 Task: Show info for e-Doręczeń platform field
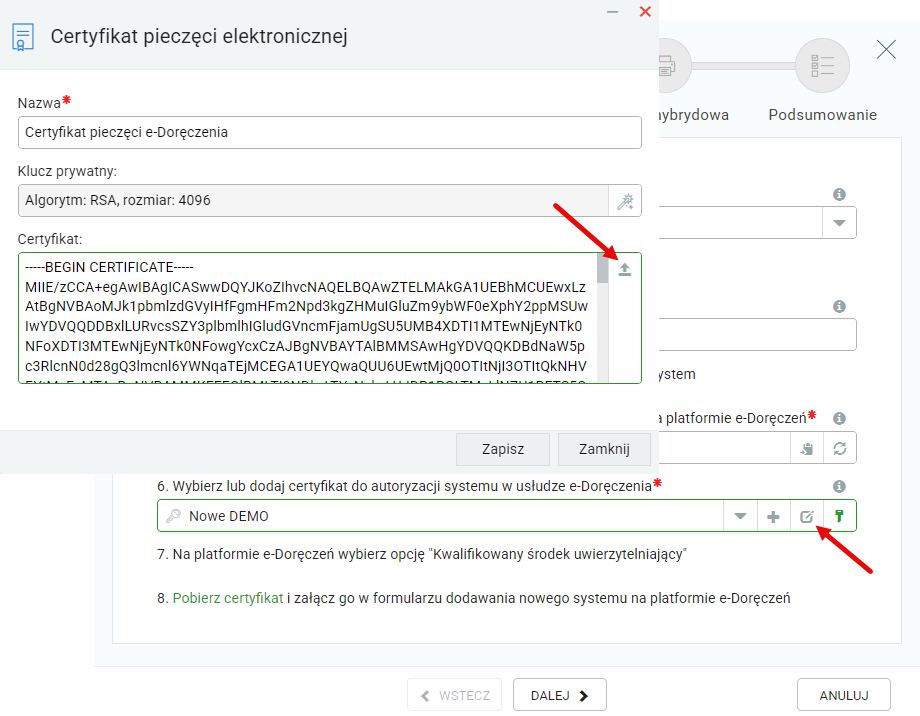coord(840,418)
